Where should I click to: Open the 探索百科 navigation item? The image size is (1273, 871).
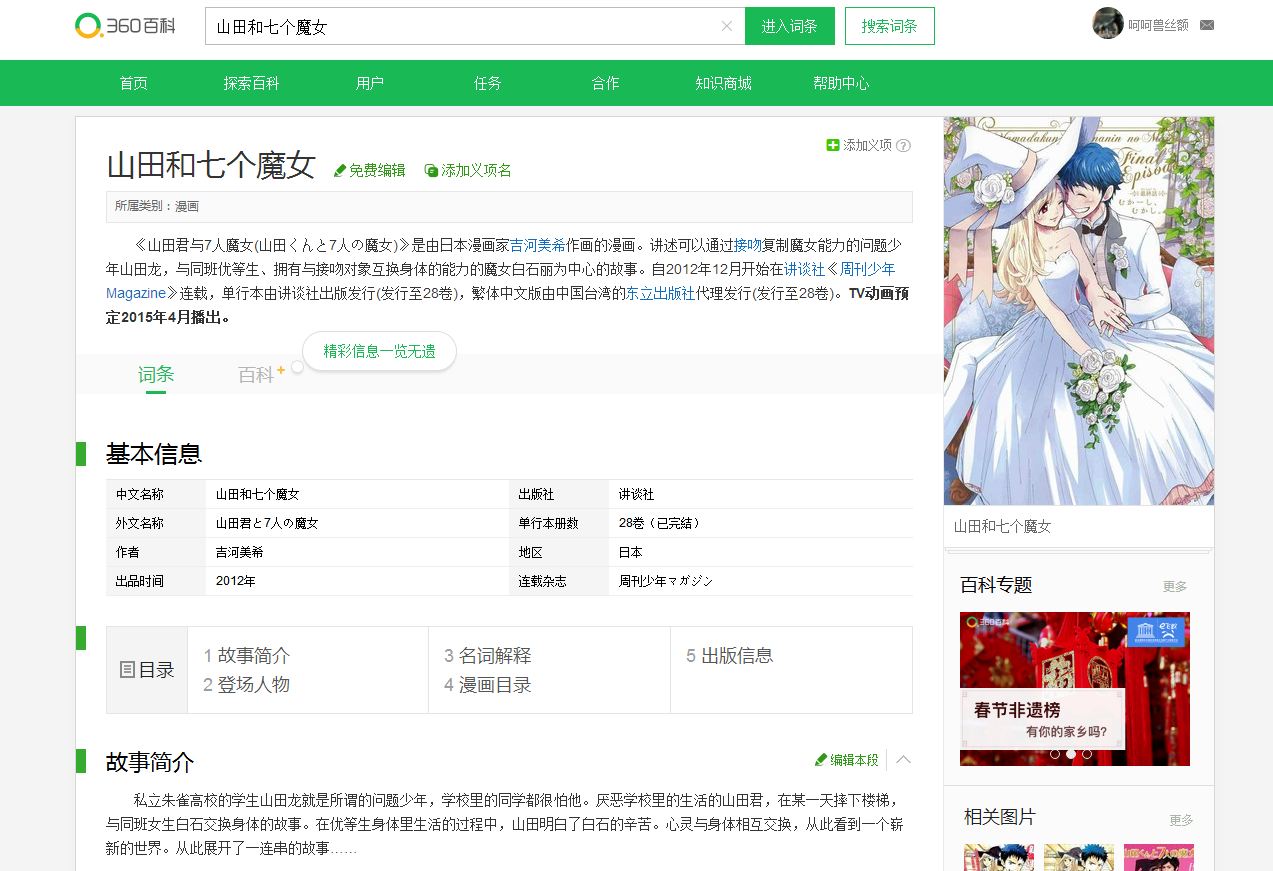pyautogui.click(x=251, y=83)
